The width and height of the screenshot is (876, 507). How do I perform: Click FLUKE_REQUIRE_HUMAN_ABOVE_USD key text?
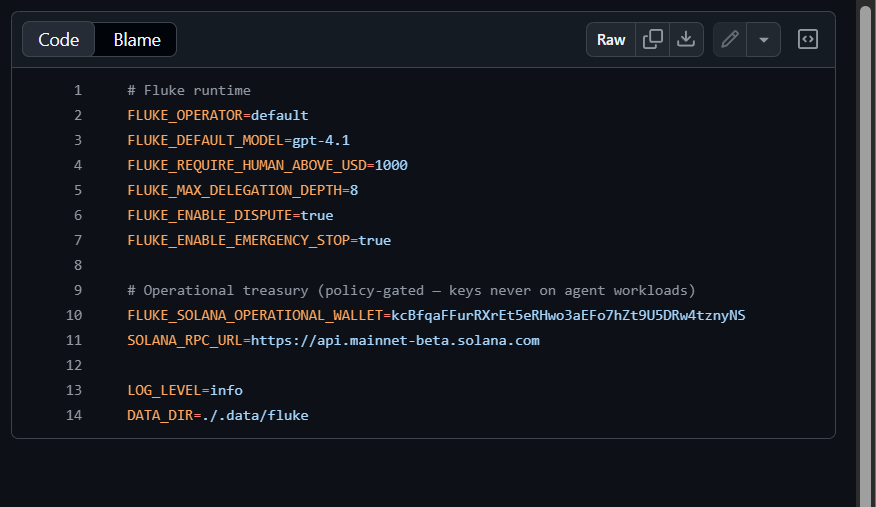pyautogui.click(x=246, y=165)
